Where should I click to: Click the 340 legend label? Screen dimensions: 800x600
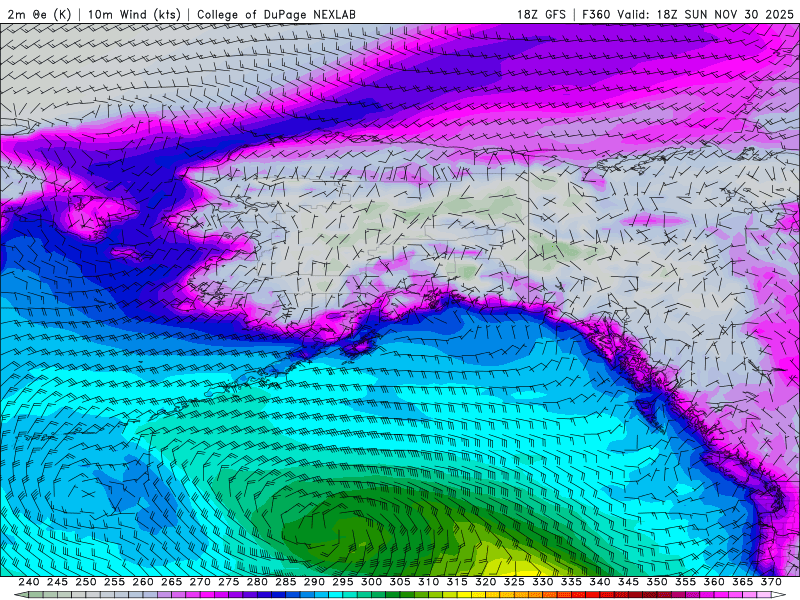point(600,582)
